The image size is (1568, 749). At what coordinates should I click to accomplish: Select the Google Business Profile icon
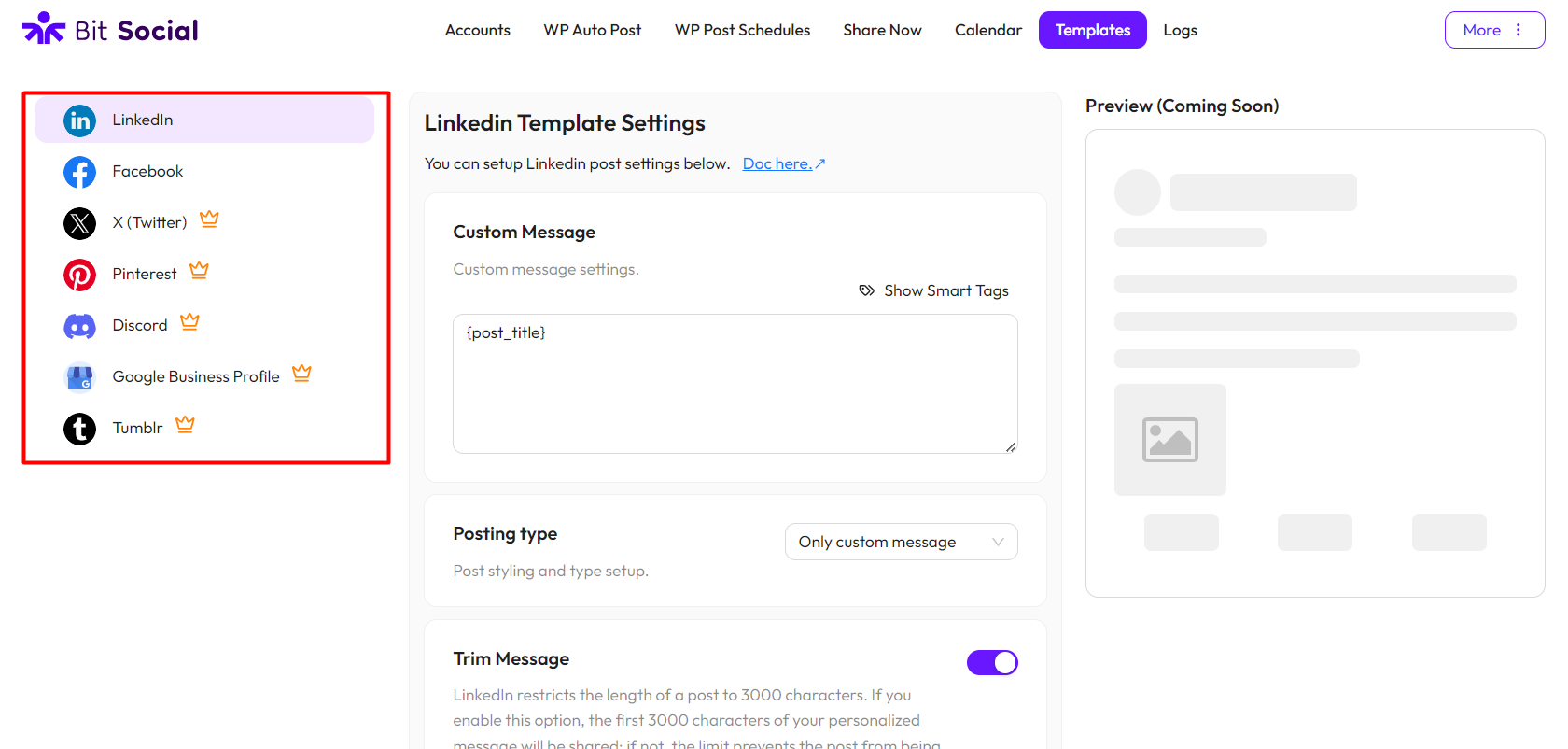point(79,377)
